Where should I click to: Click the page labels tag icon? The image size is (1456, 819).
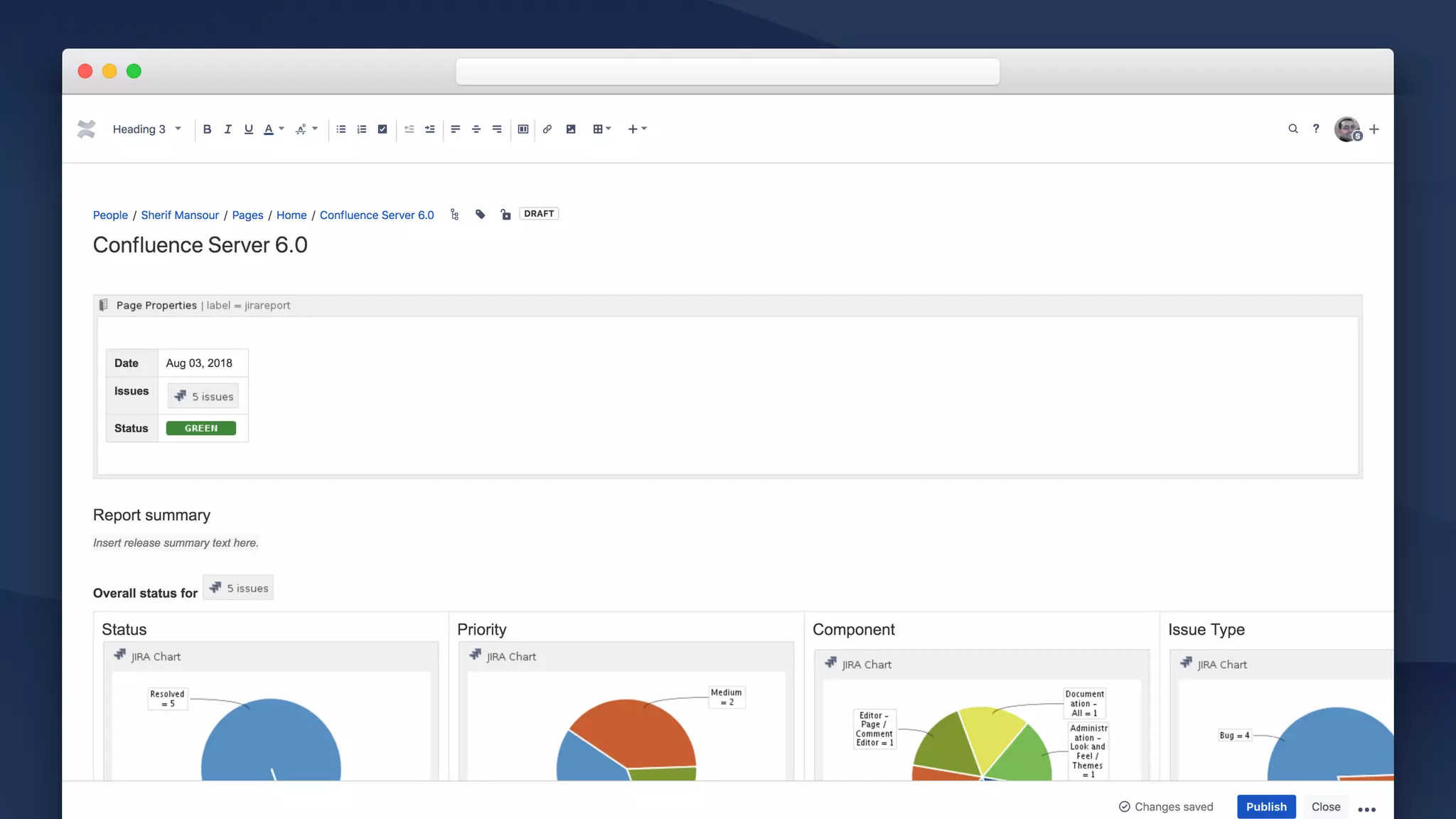[x=480, y=214]
